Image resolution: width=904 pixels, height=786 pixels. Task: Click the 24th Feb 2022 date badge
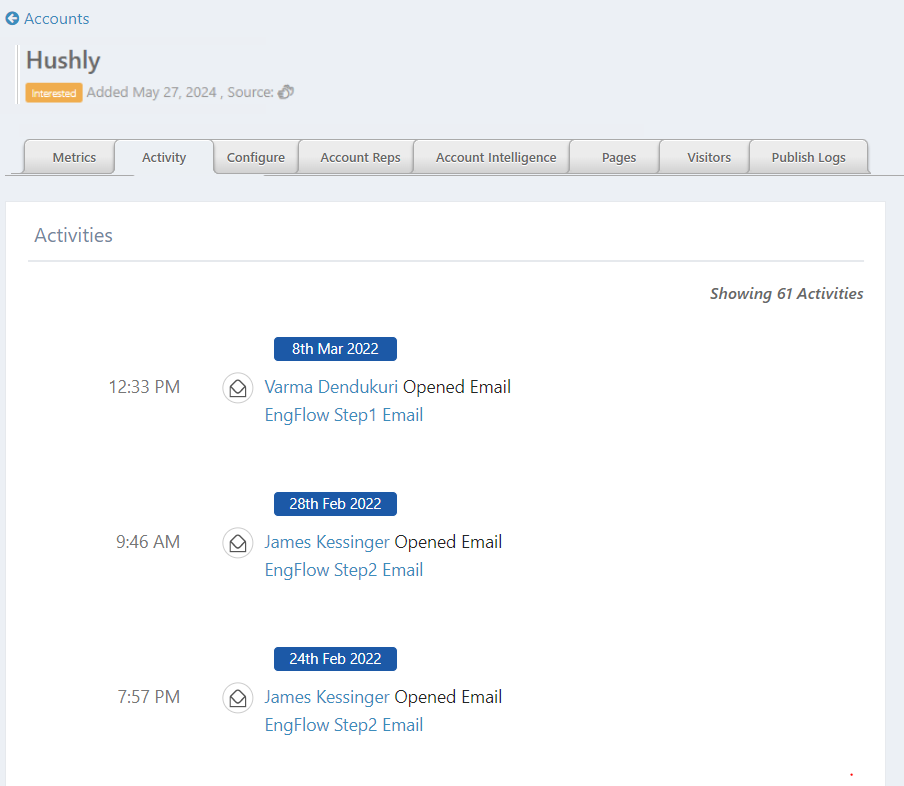[335, 659]
